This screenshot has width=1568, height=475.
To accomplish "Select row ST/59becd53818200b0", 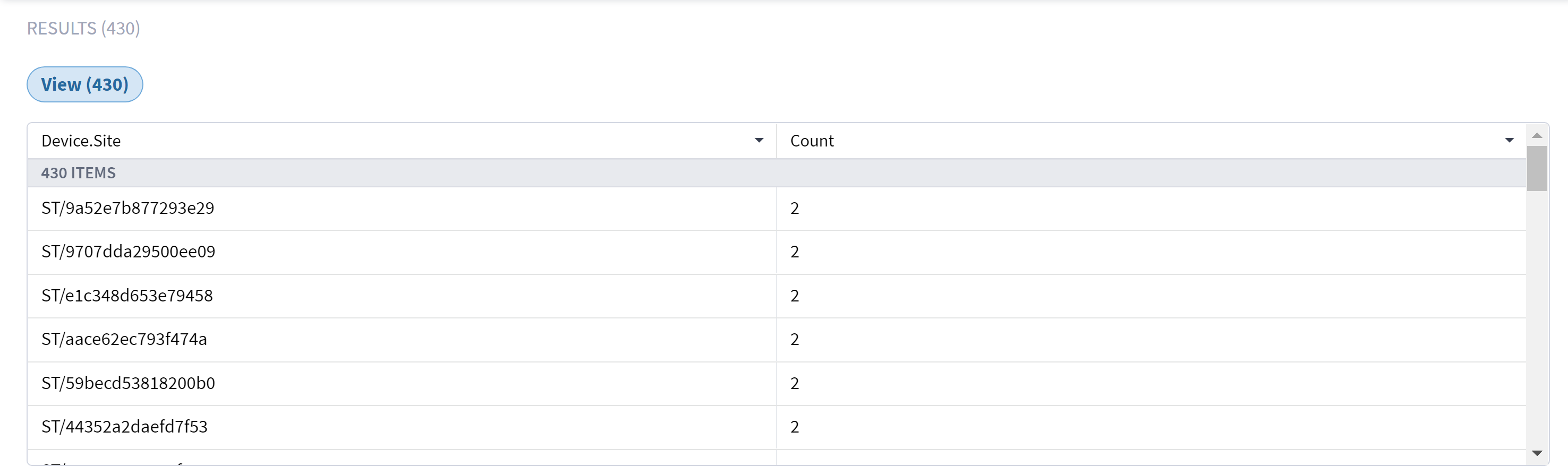I will 128,383.
